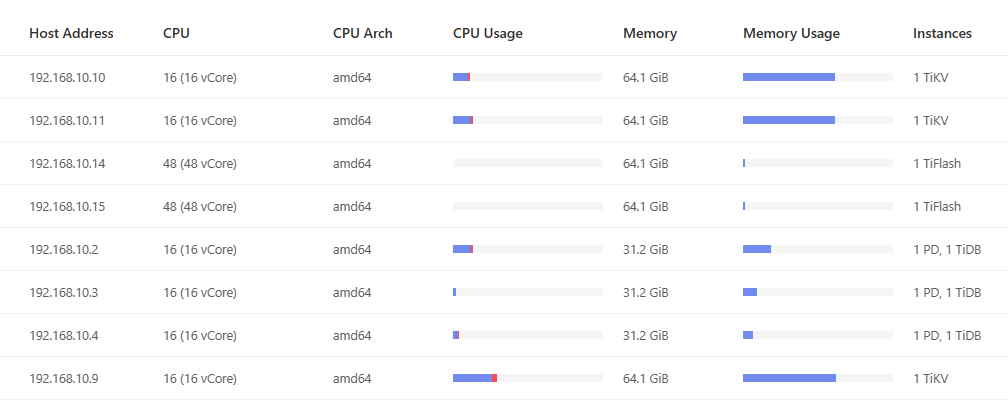1008x416 pixels.
Task: Click the CPU Arch column header
Action: point(362,33)
